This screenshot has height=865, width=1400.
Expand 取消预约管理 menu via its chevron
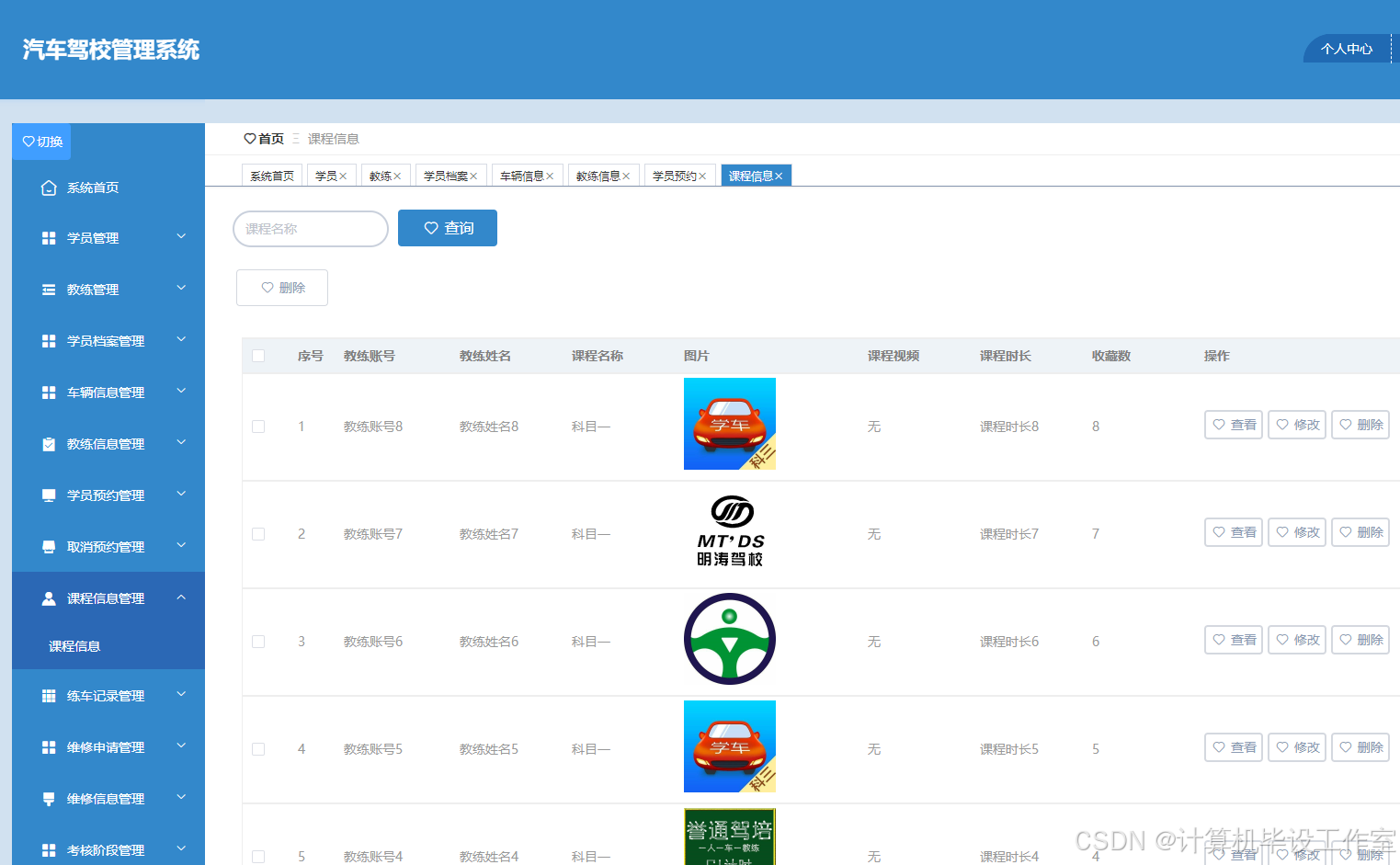click(181, 545)
